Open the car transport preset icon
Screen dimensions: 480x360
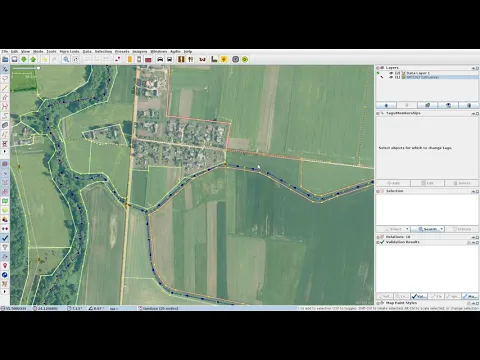coord(160,59)
